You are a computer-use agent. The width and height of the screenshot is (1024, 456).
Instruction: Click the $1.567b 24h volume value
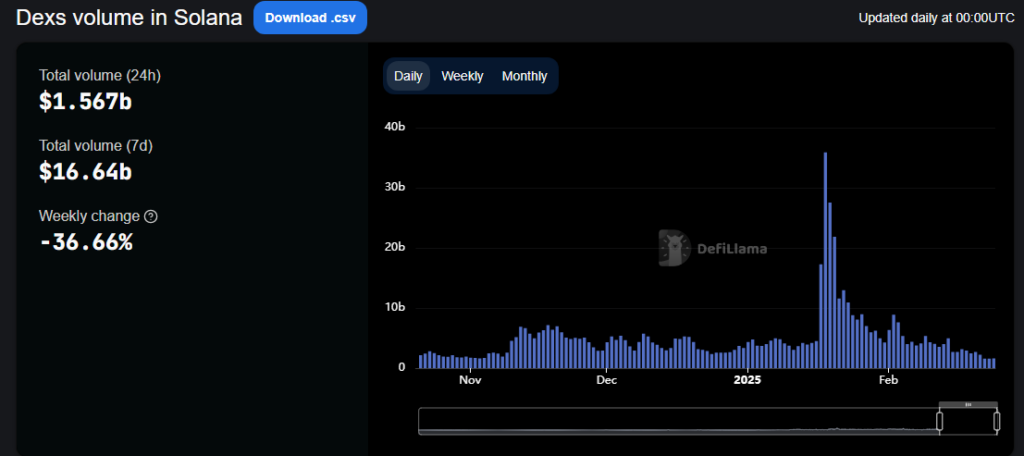[x=85, y=101]
